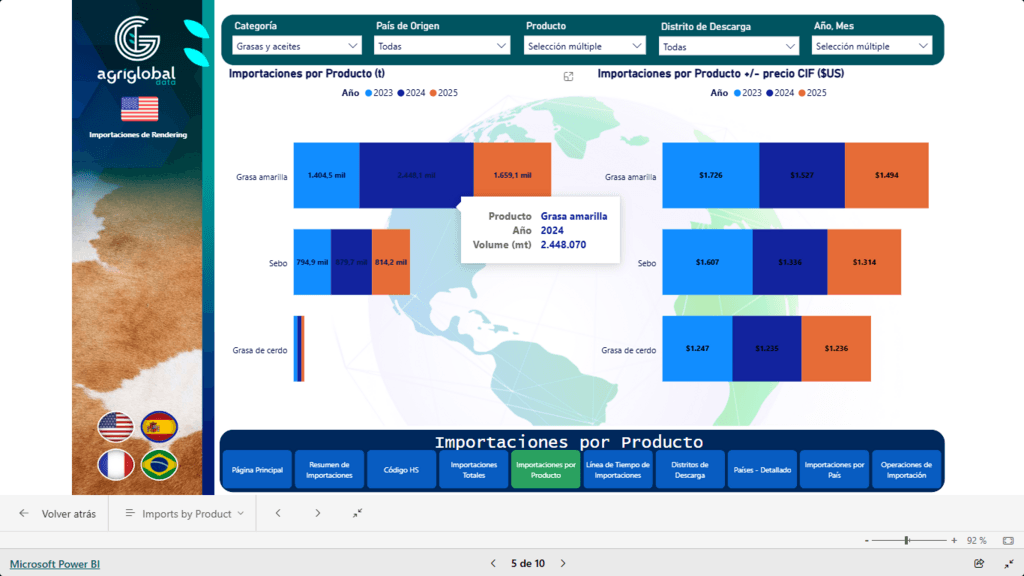The image size is (1024, 576).
Task: Click focus mode icon on left chart
Action: click(568, 76)
